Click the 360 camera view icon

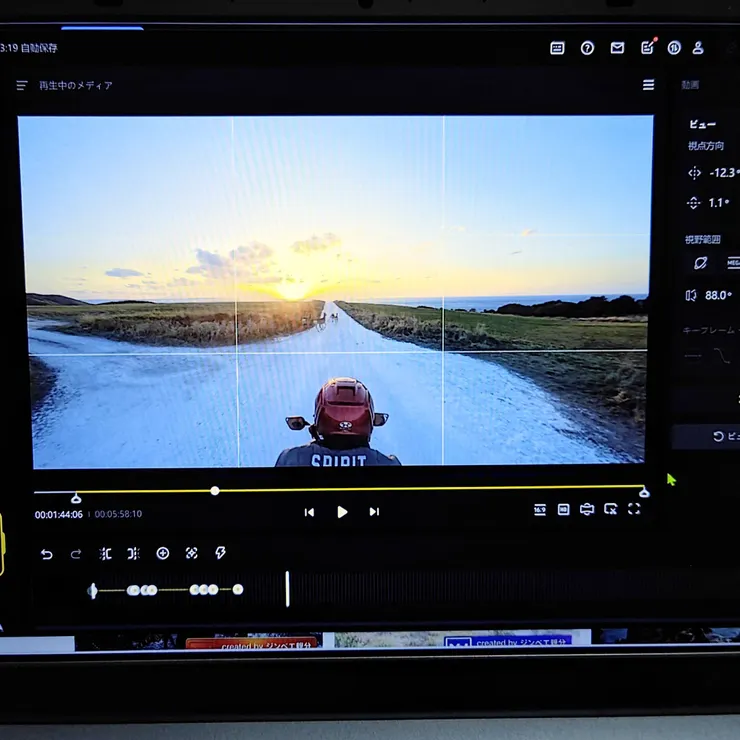[587, 509]
